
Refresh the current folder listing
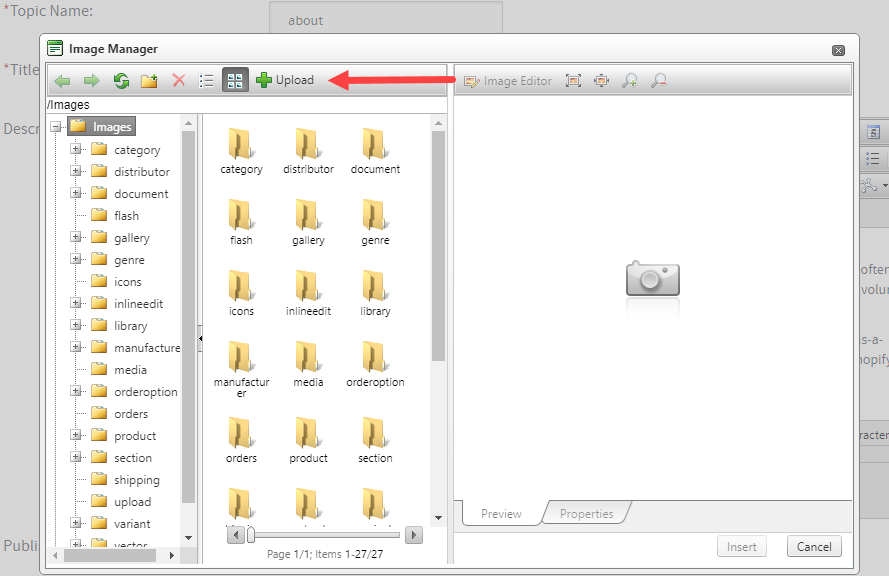120,81
